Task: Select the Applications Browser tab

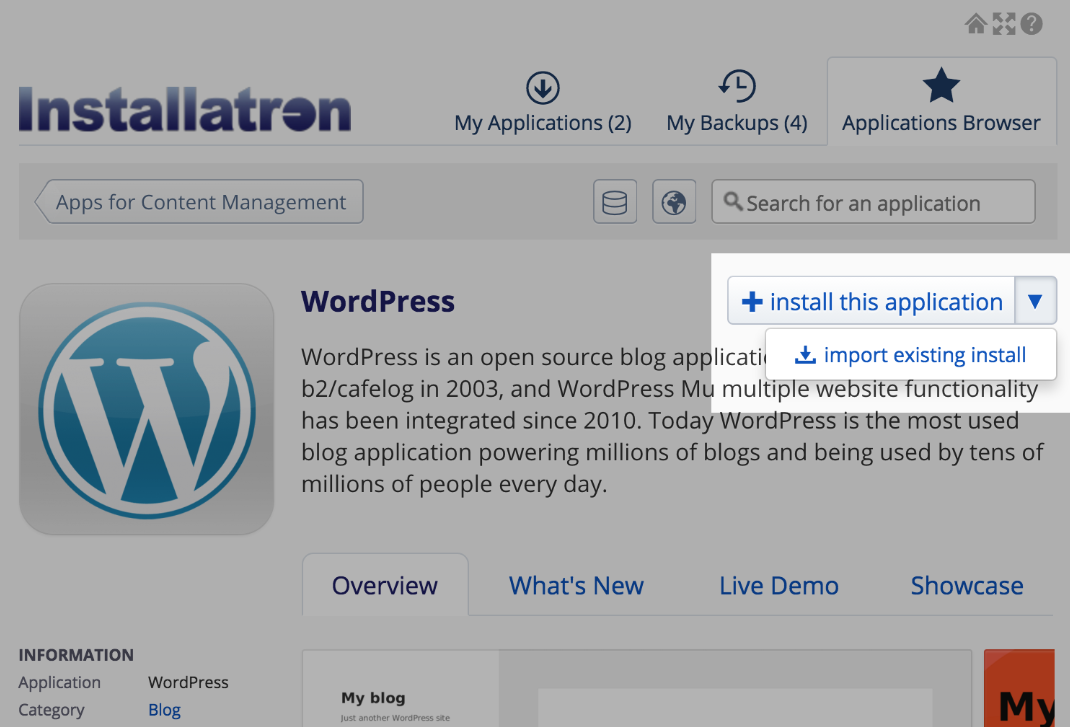Action: [941, 103]
